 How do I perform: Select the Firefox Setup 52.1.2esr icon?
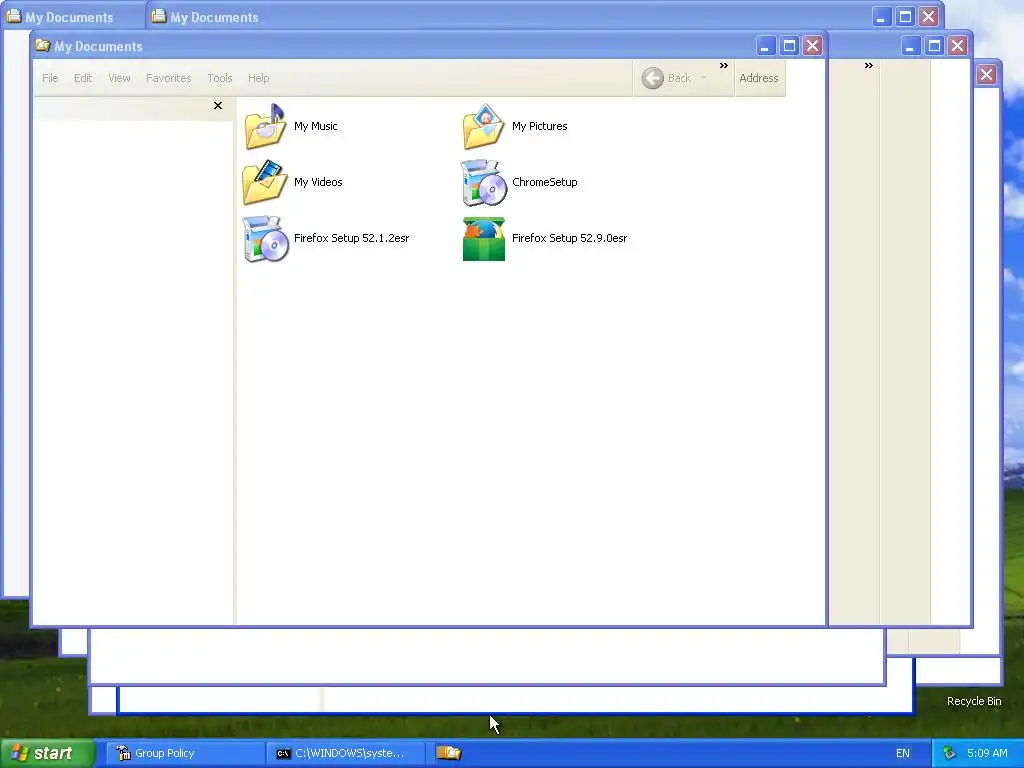pyautogui.click(x=265, y=238)
